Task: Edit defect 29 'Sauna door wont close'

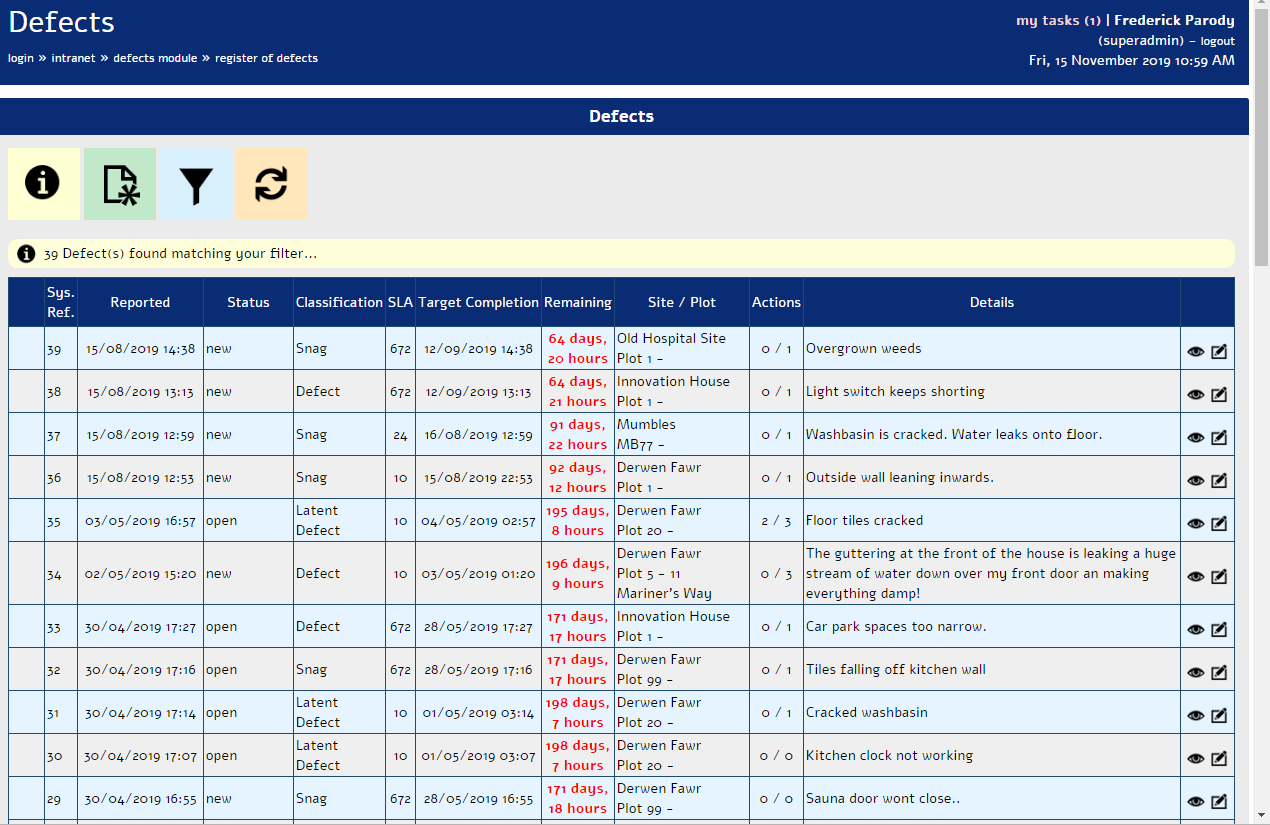Action: coord(1219,801)
